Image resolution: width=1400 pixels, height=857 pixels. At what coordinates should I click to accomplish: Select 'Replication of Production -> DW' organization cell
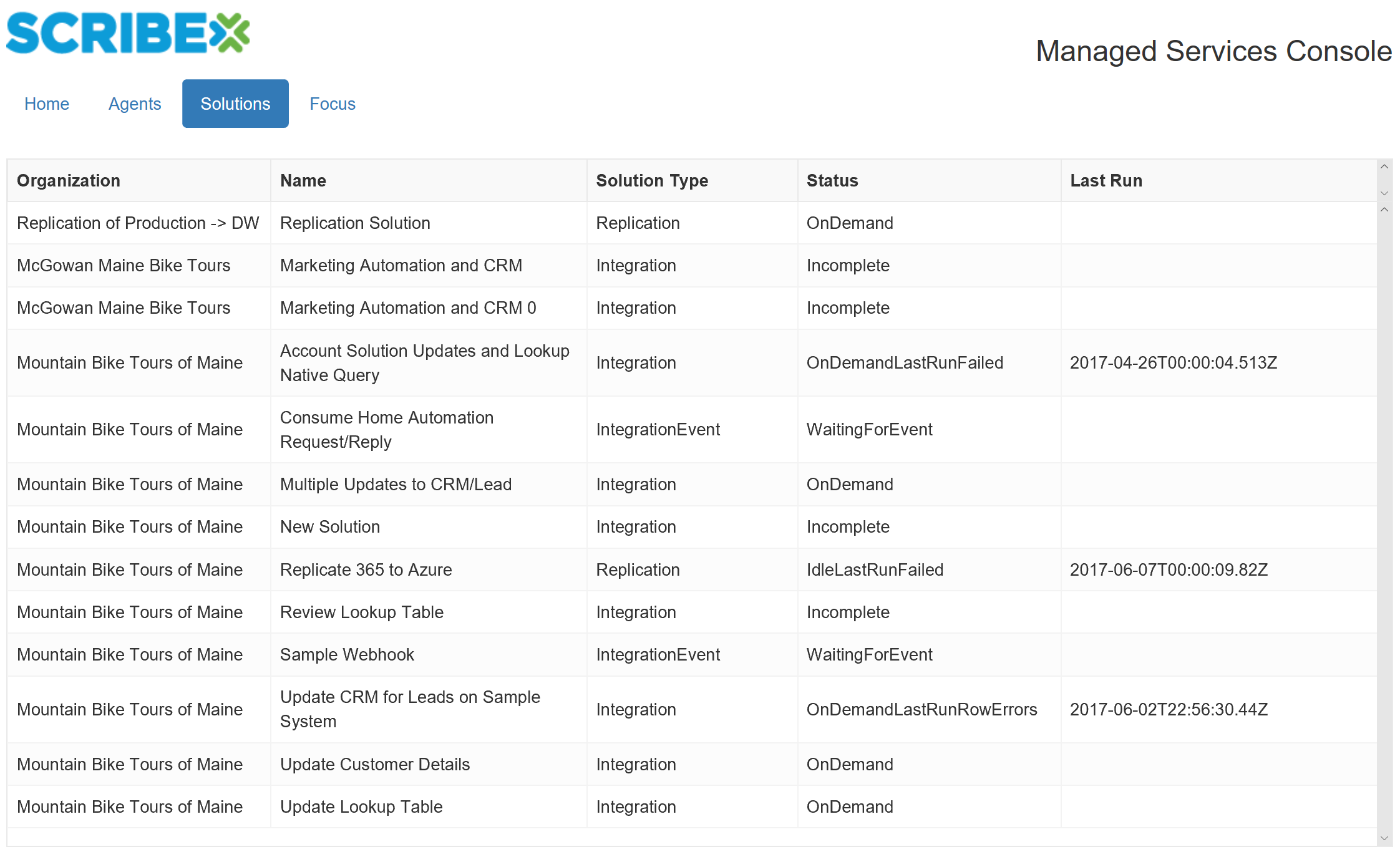point(138,223)
